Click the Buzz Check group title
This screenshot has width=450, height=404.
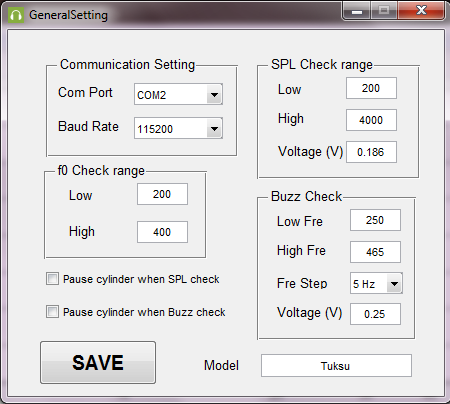coord(306,196)
